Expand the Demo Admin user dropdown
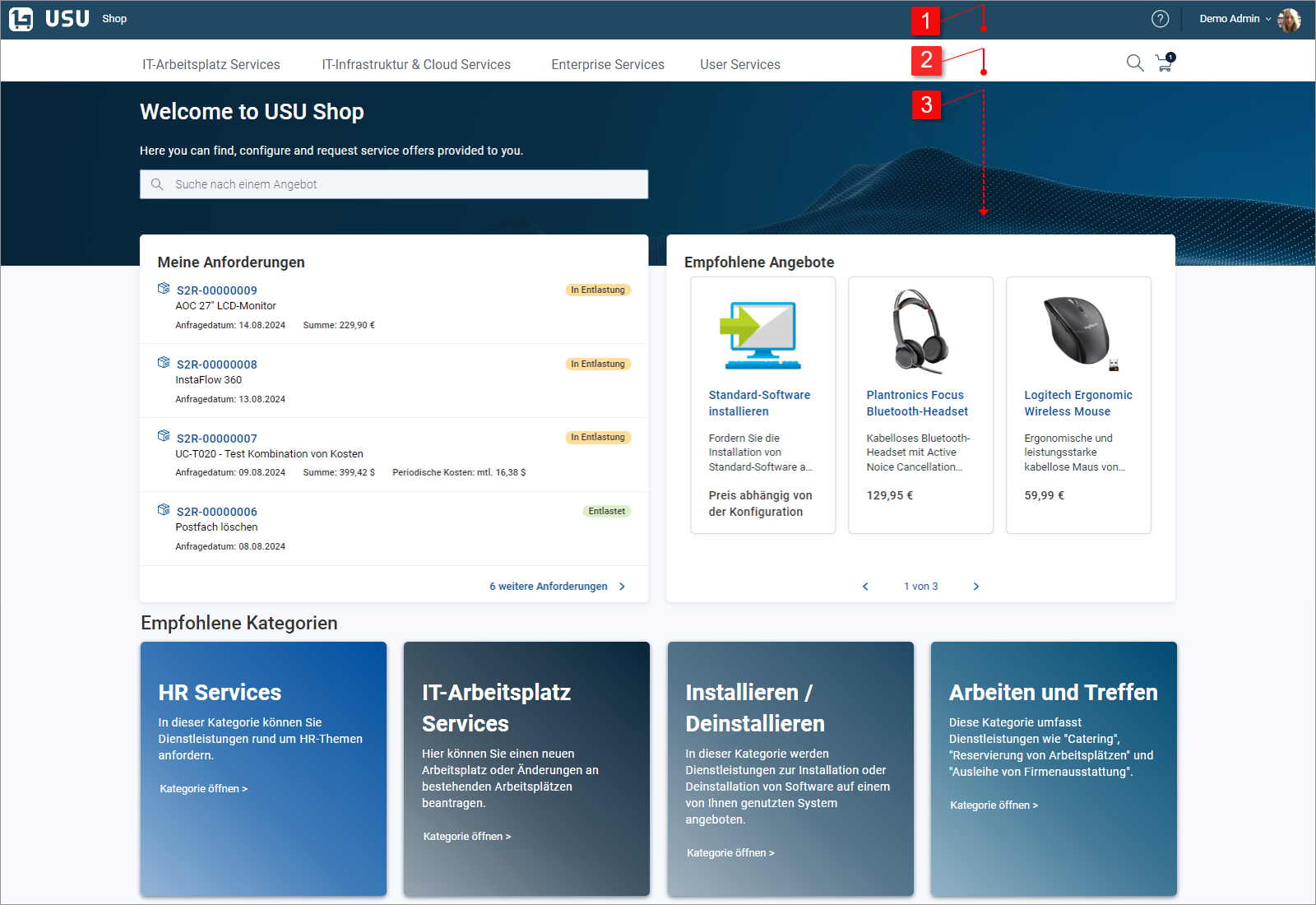The width and height of the screenshot is (1316, 905). [1235, 19]
